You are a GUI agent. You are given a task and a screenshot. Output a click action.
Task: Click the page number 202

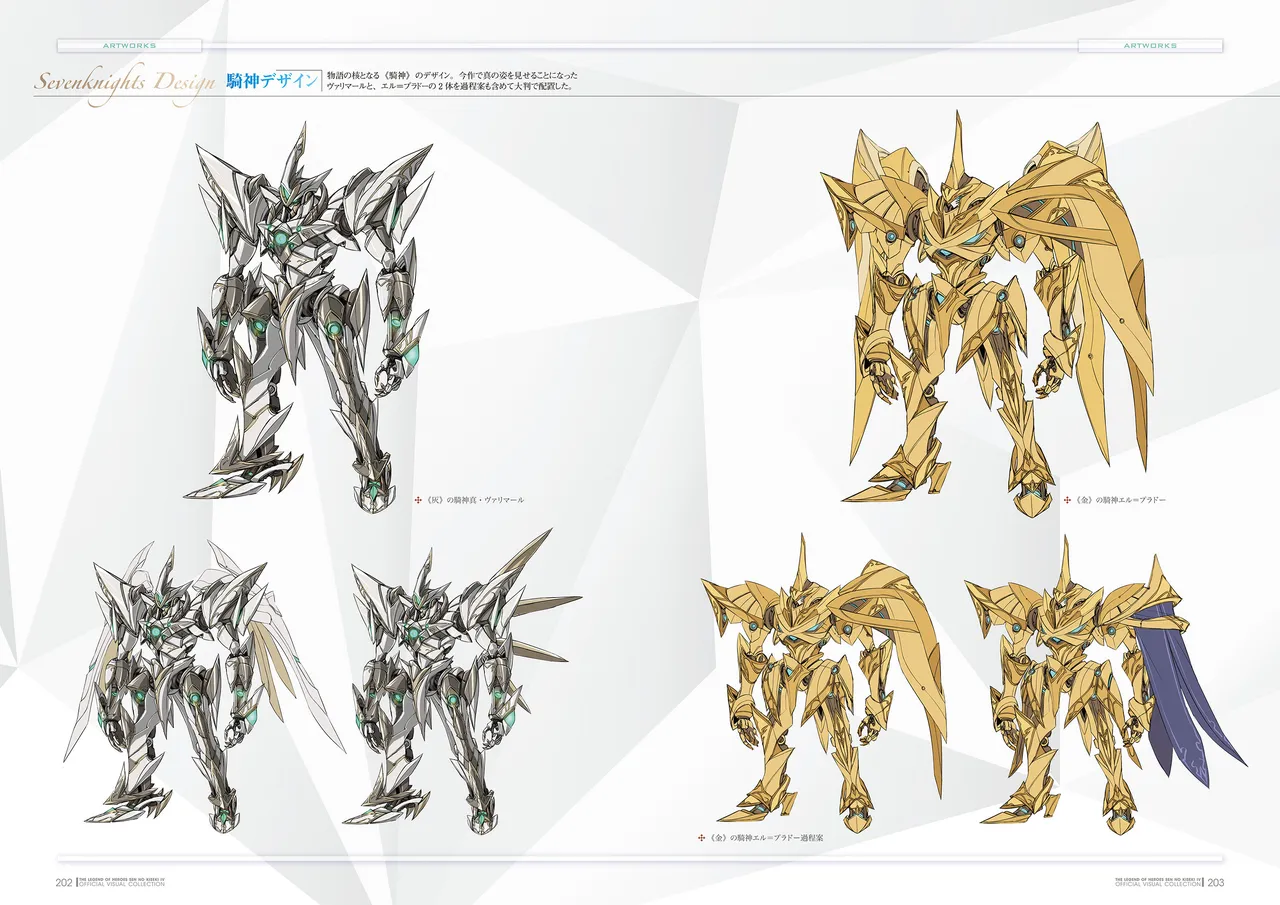tap(63, 882)
